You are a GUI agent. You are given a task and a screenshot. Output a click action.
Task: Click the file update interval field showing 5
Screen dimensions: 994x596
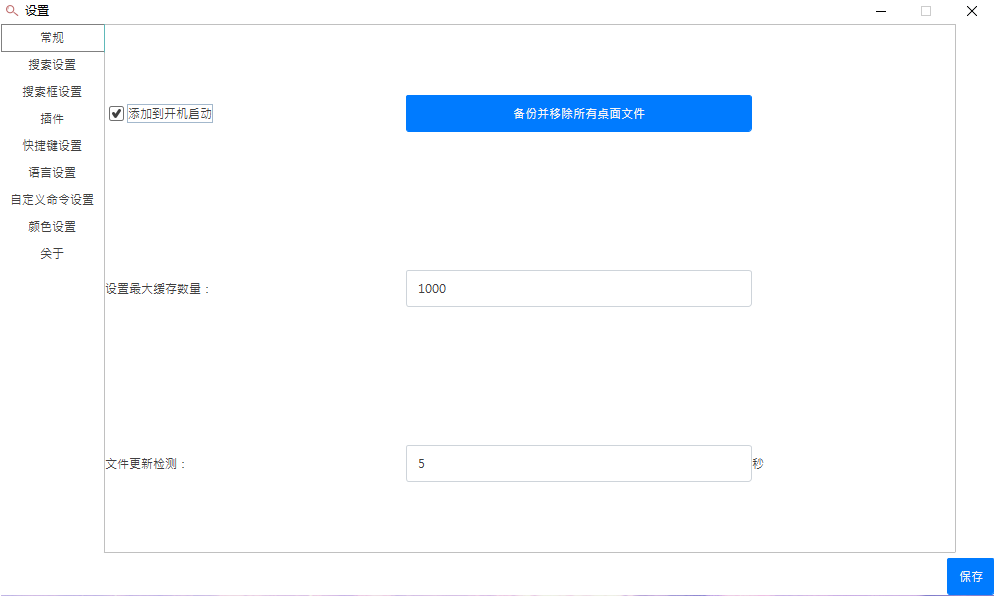(578, 464)
